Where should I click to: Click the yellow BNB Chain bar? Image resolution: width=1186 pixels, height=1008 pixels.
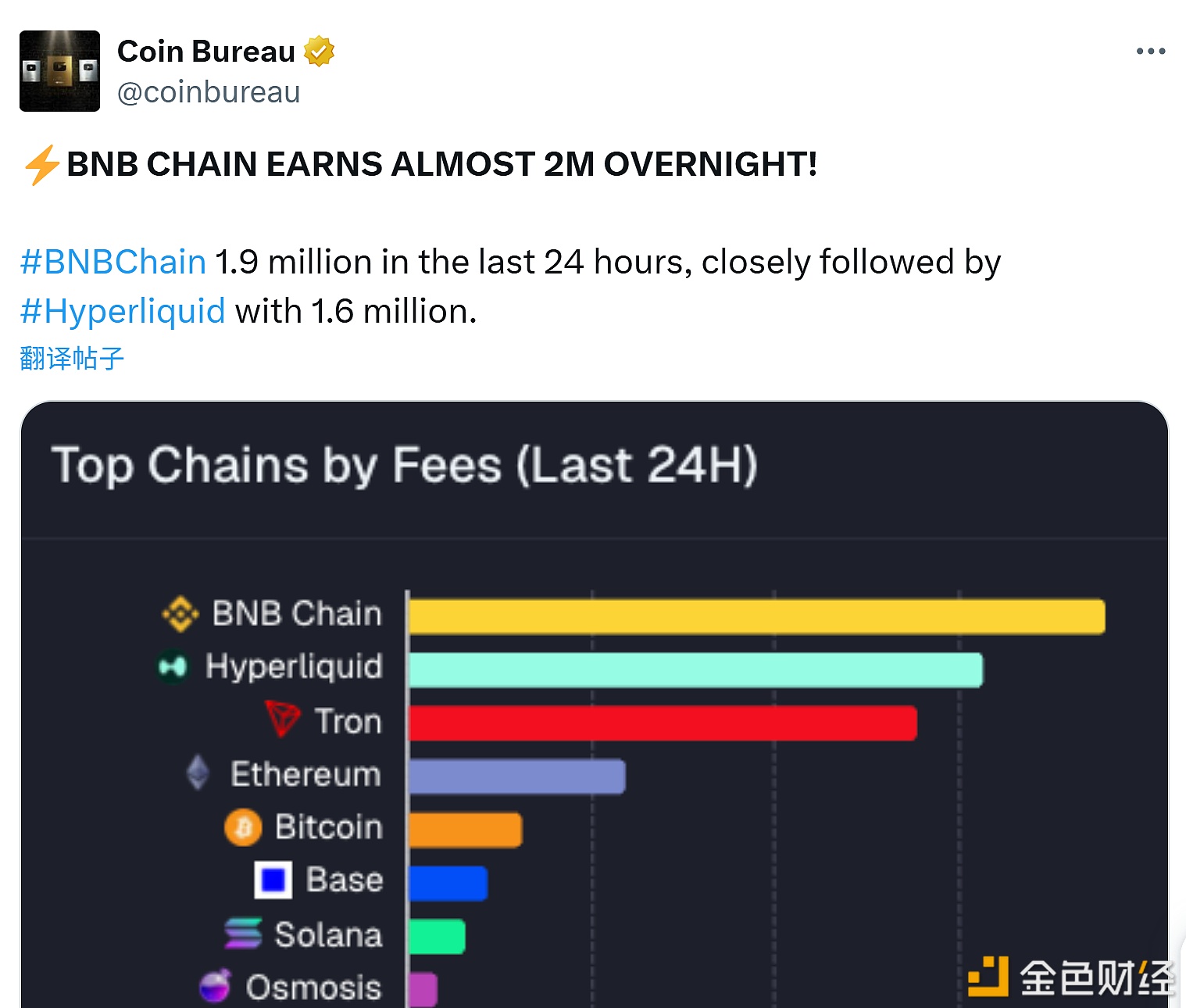pyautogui.click(x=756, y=617)
